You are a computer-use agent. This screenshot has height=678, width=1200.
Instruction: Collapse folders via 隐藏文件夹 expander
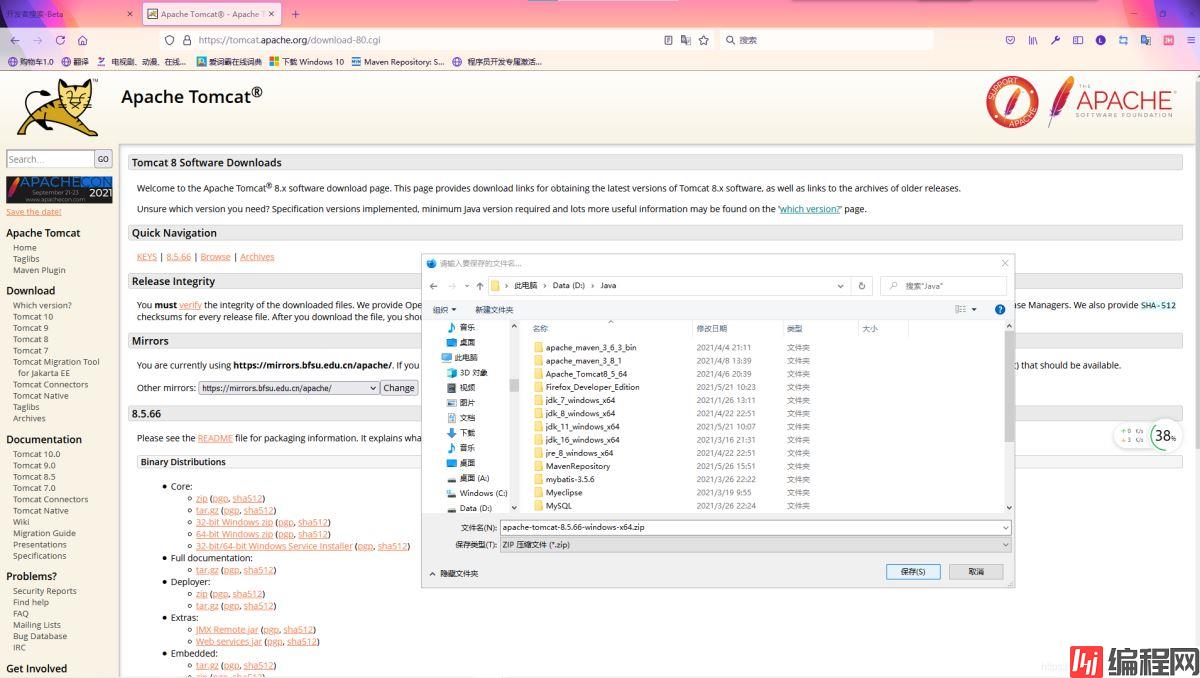(x=455, y=573)
